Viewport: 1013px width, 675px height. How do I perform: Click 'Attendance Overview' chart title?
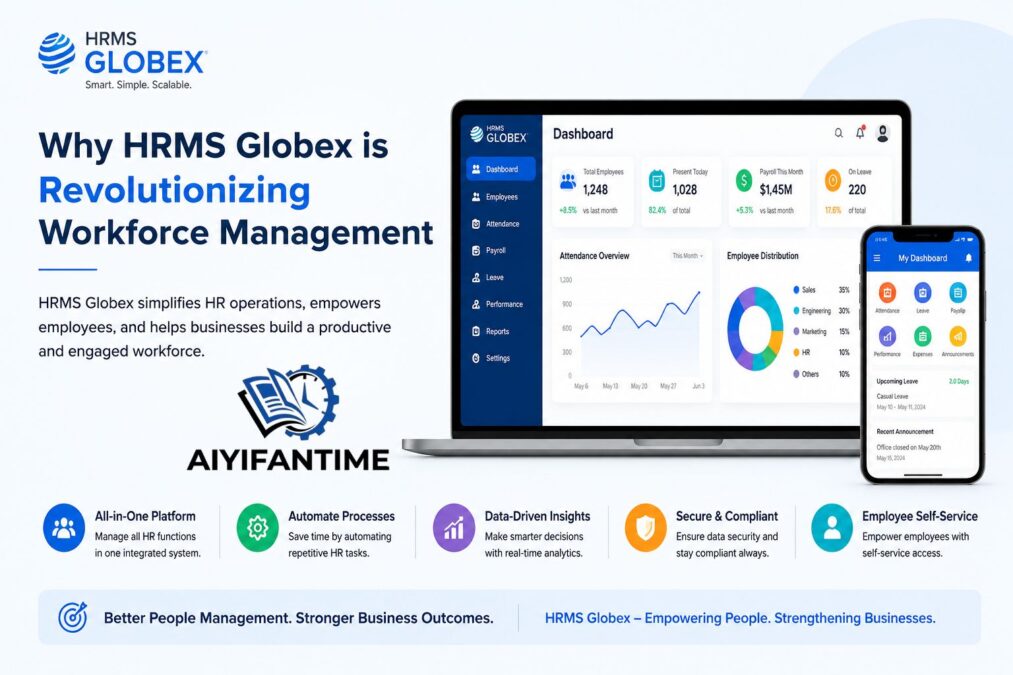(594, 256)
